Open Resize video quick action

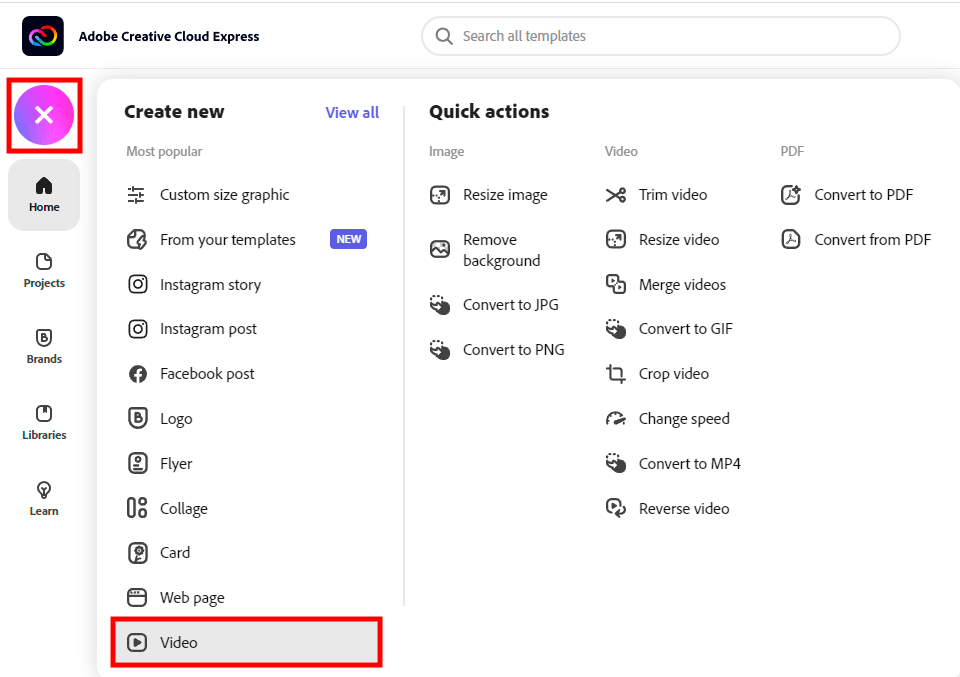(679, 239)
